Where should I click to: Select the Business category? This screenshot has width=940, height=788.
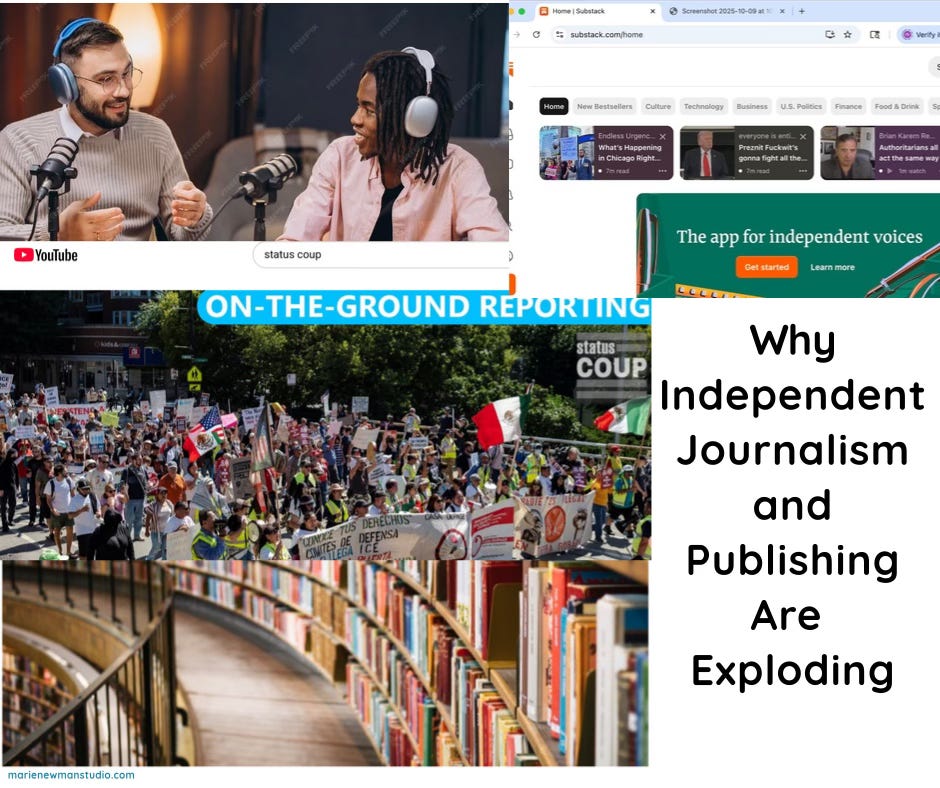pyautogui.click(x=752, y=106)
